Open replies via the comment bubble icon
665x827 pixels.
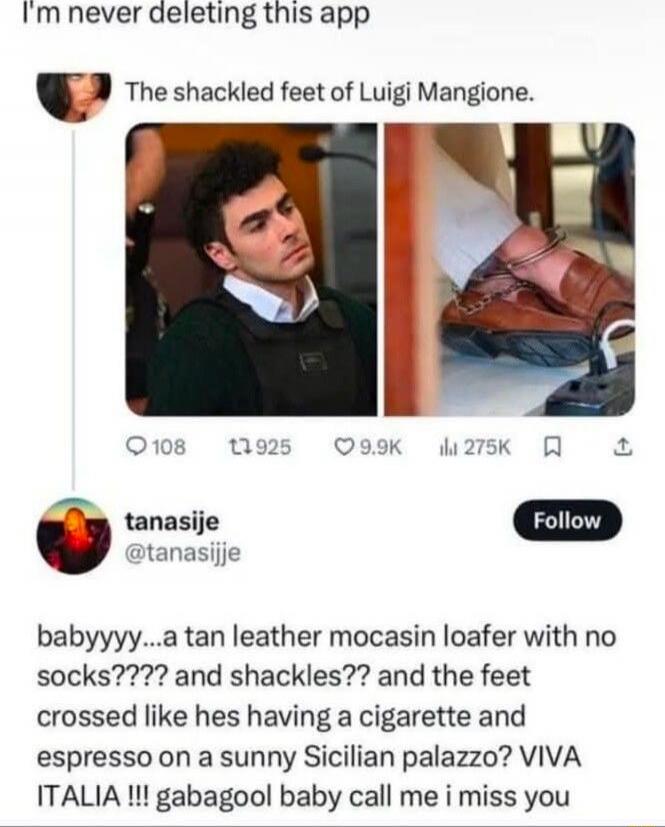coord(138,446)
